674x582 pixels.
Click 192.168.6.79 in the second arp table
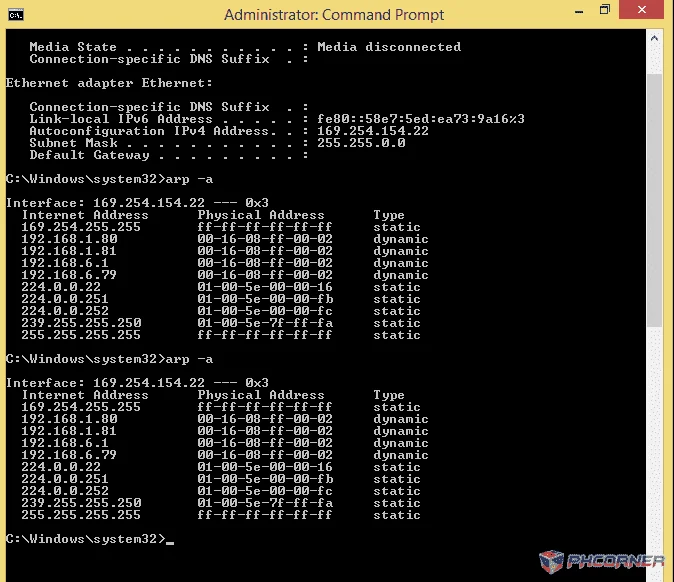[69, 455]
